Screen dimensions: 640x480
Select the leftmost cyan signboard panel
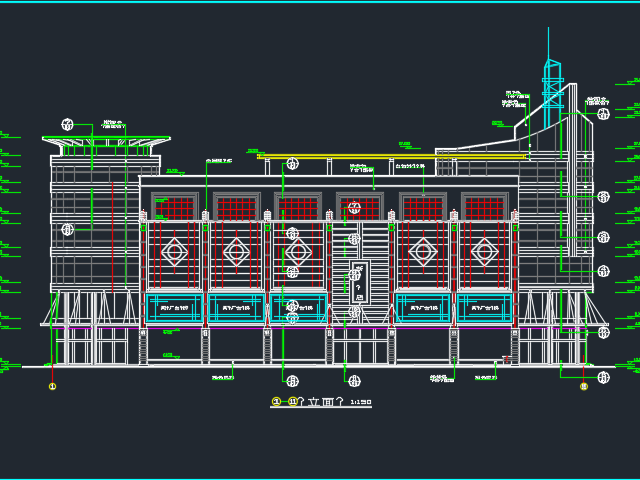[175, 307]
